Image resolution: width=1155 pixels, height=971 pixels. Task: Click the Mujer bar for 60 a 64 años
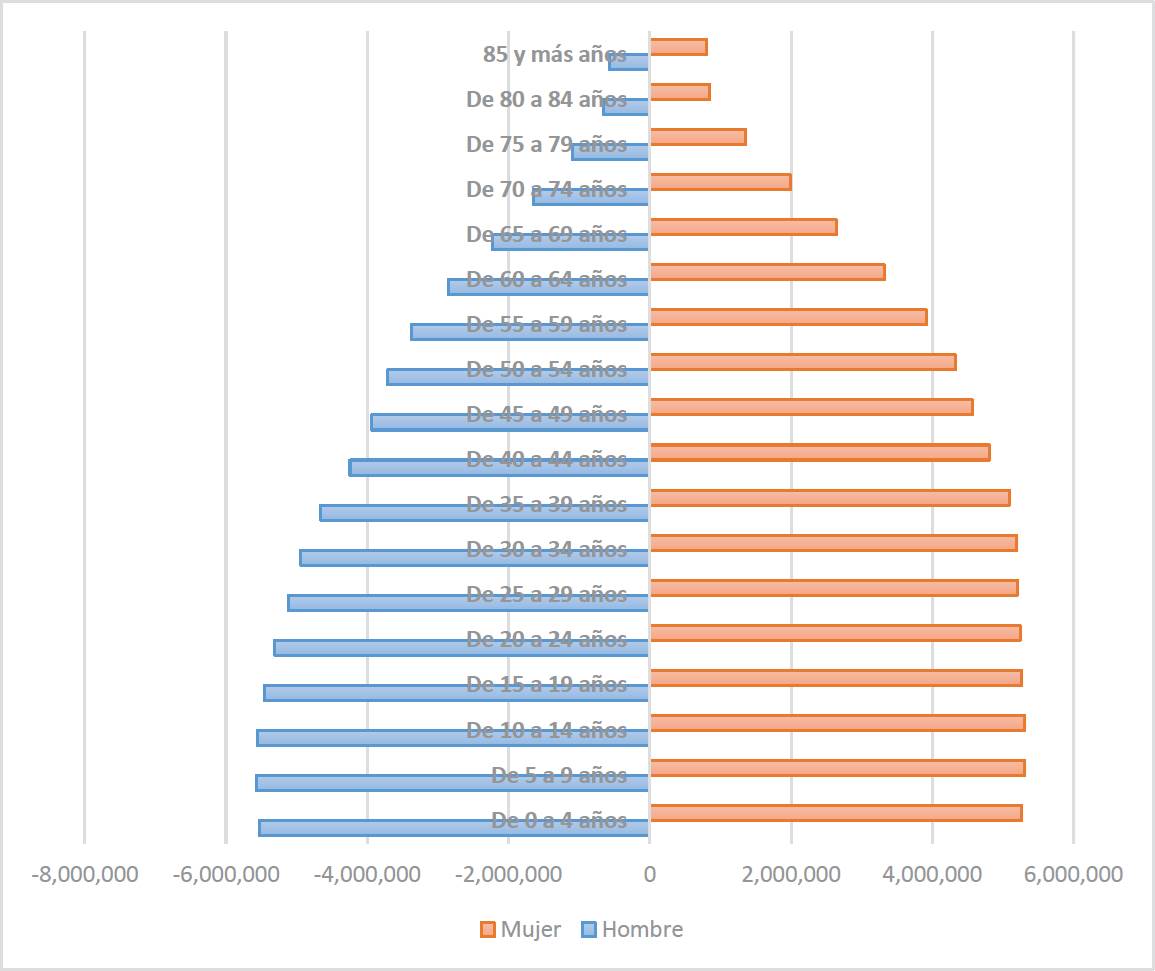[767, 272]
